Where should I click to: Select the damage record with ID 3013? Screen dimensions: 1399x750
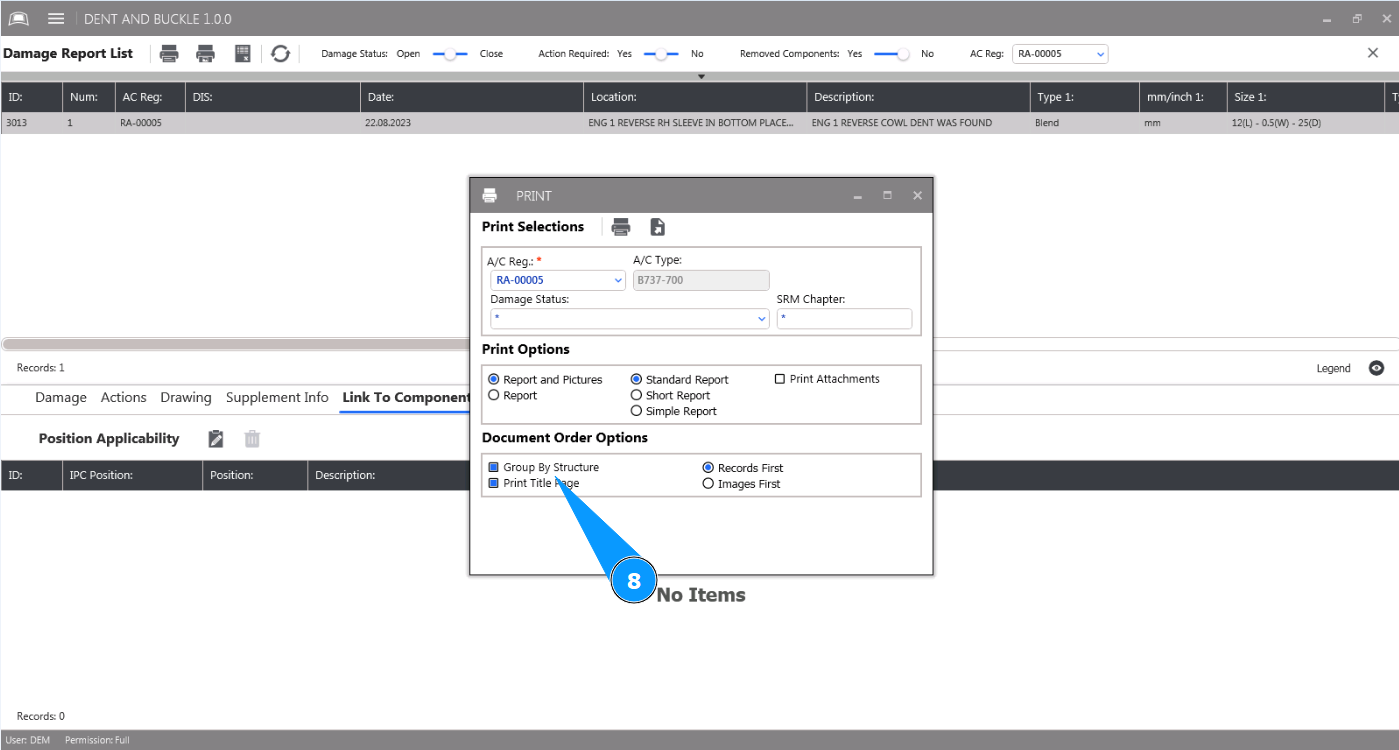700,123
